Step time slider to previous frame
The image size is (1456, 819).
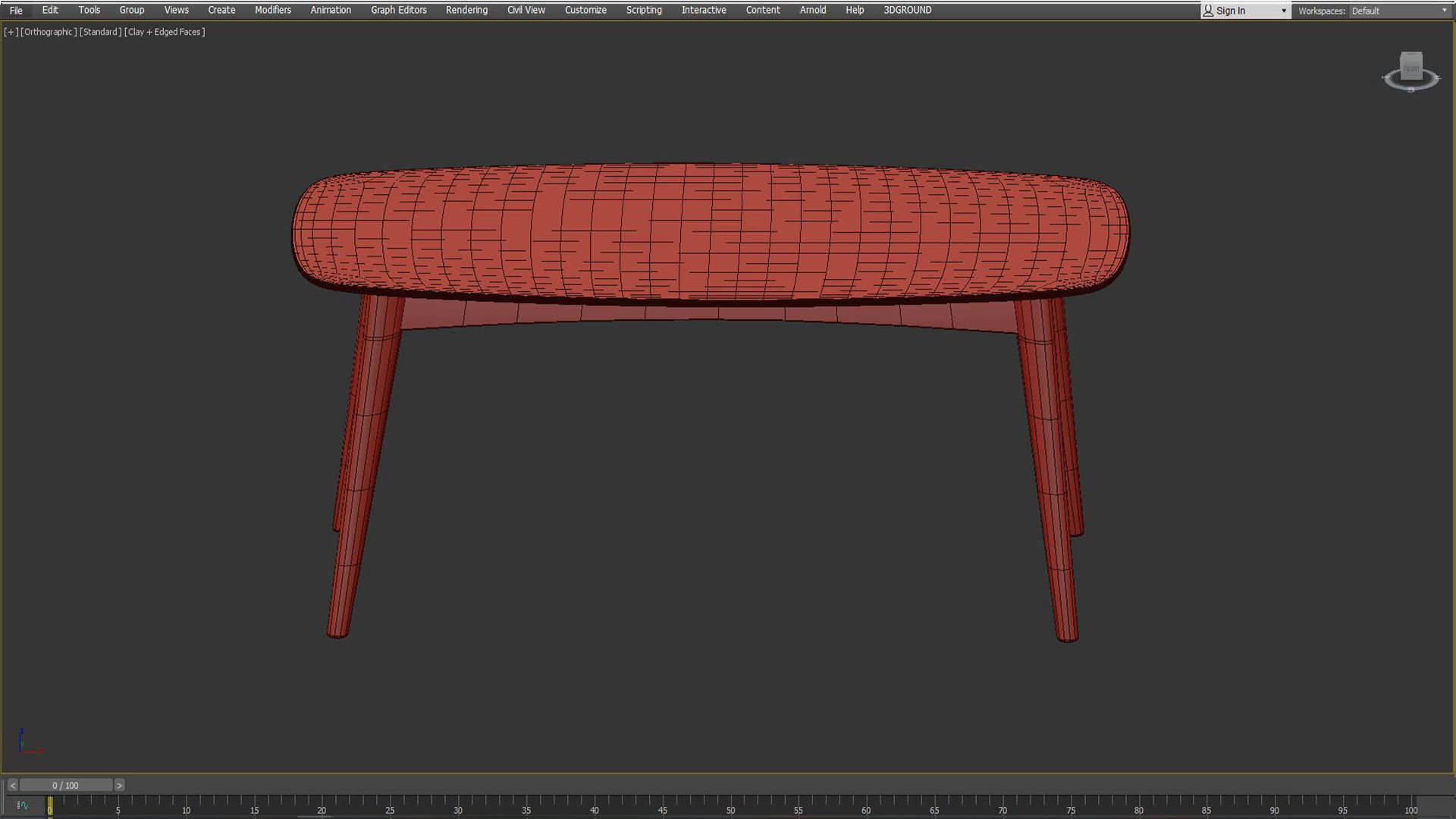click(12, 785)
